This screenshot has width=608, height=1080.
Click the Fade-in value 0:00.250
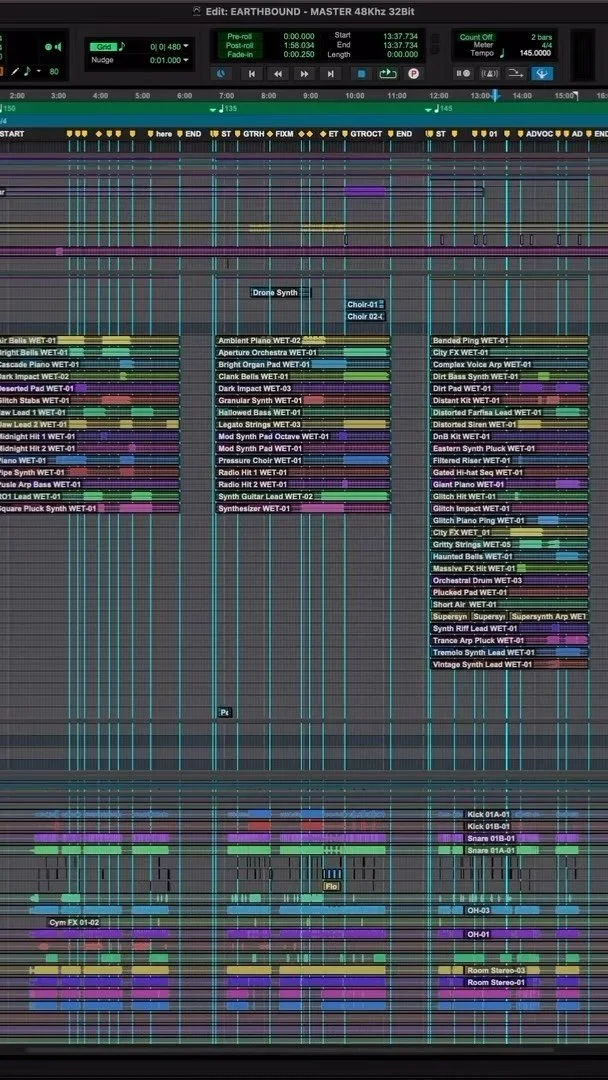299,54
